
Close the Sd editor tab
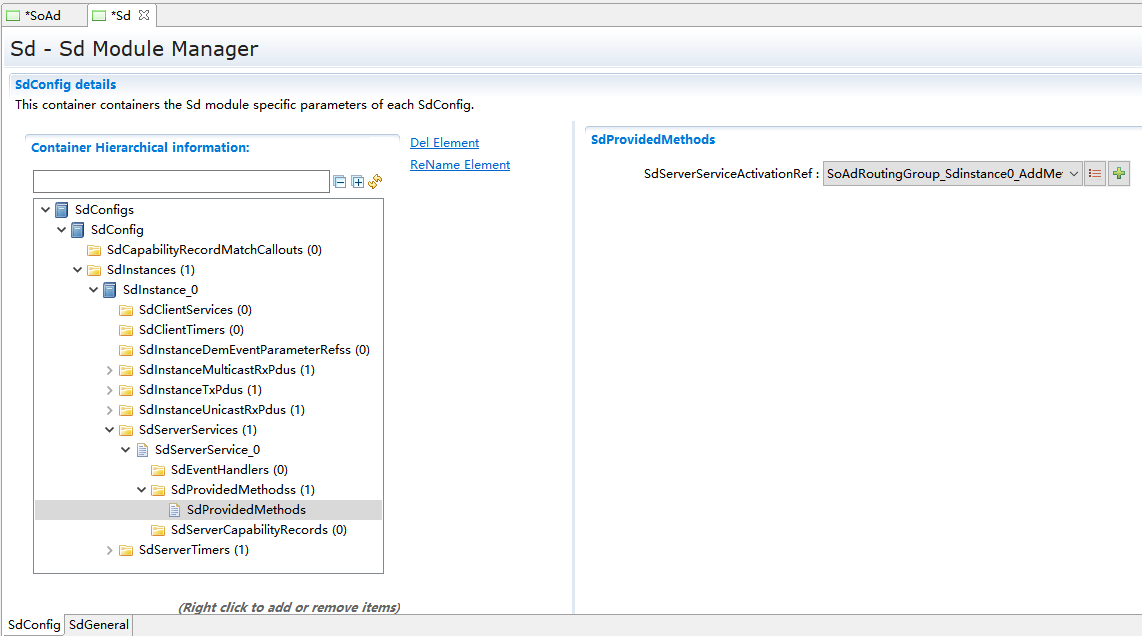point(143,15)
